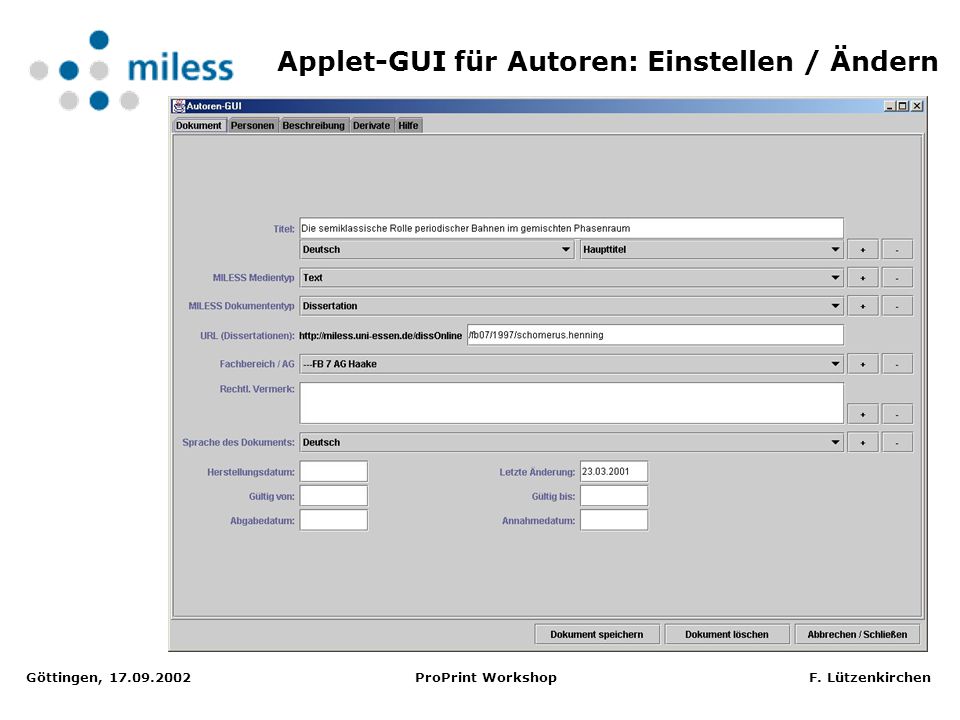
Task: Click the Abgabedatum date field
Action: (334, 520)
